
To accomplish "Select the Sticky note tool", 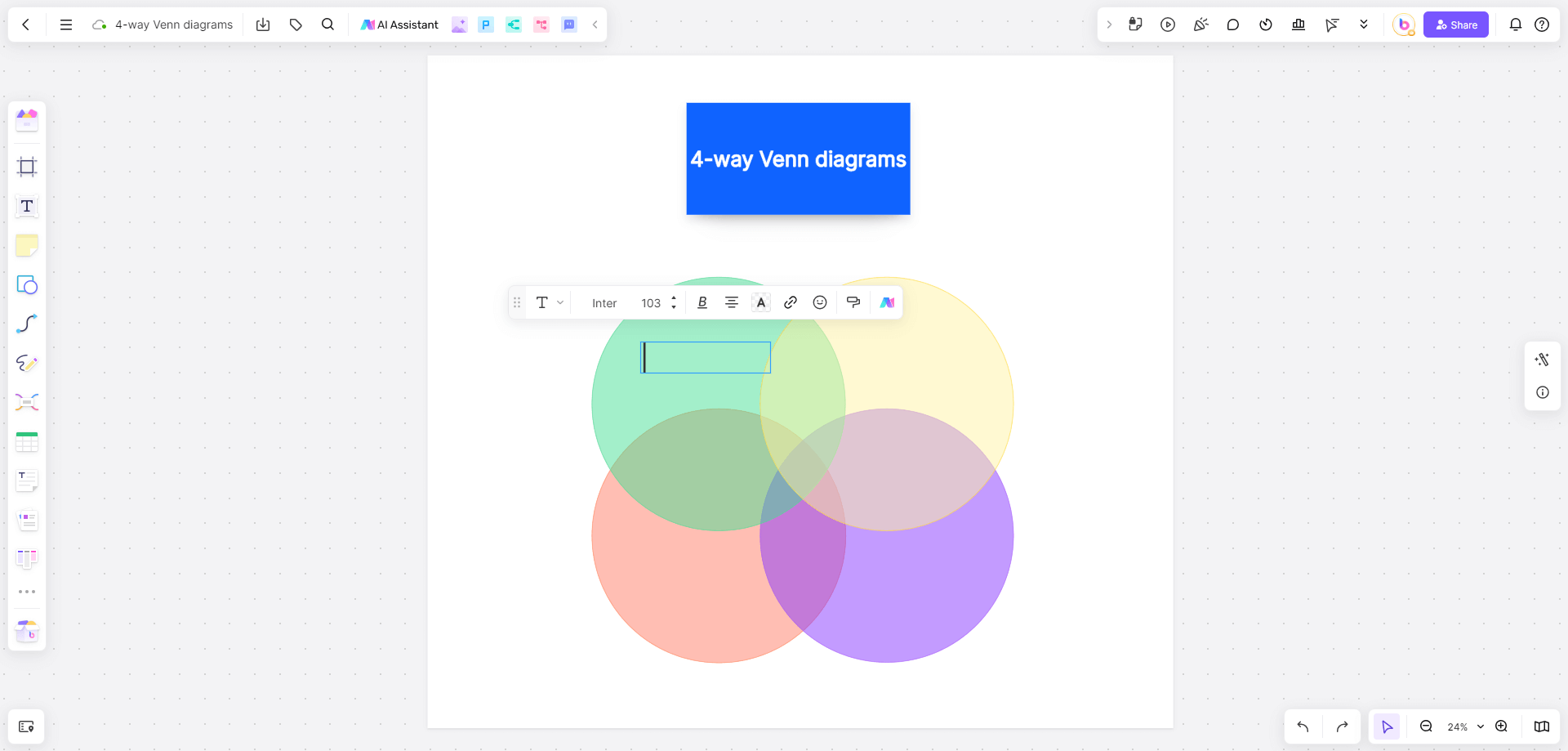I will (x=27, y=245).
